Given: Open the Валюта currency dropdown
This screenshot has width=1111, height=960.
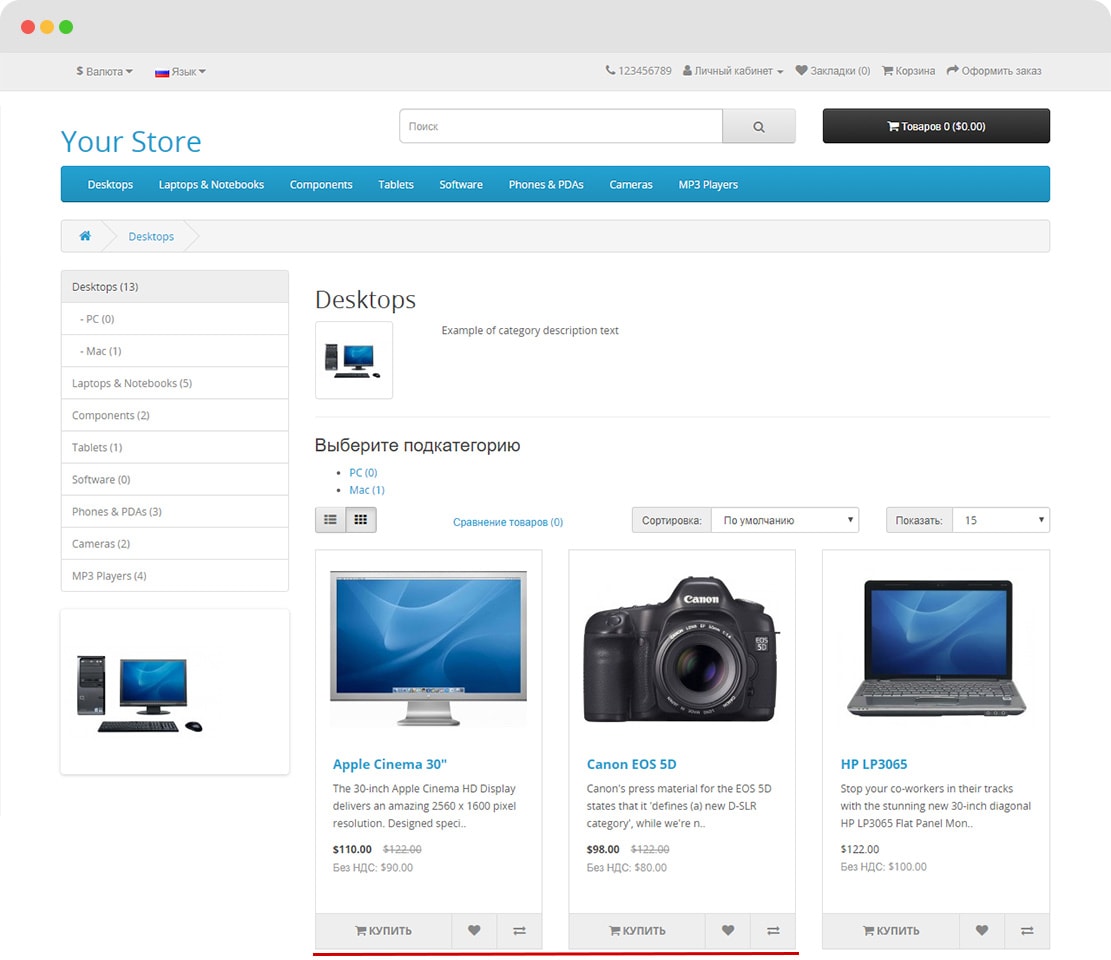Looking at the screenshot, I should pyautogui.click(x=104, y=72).
